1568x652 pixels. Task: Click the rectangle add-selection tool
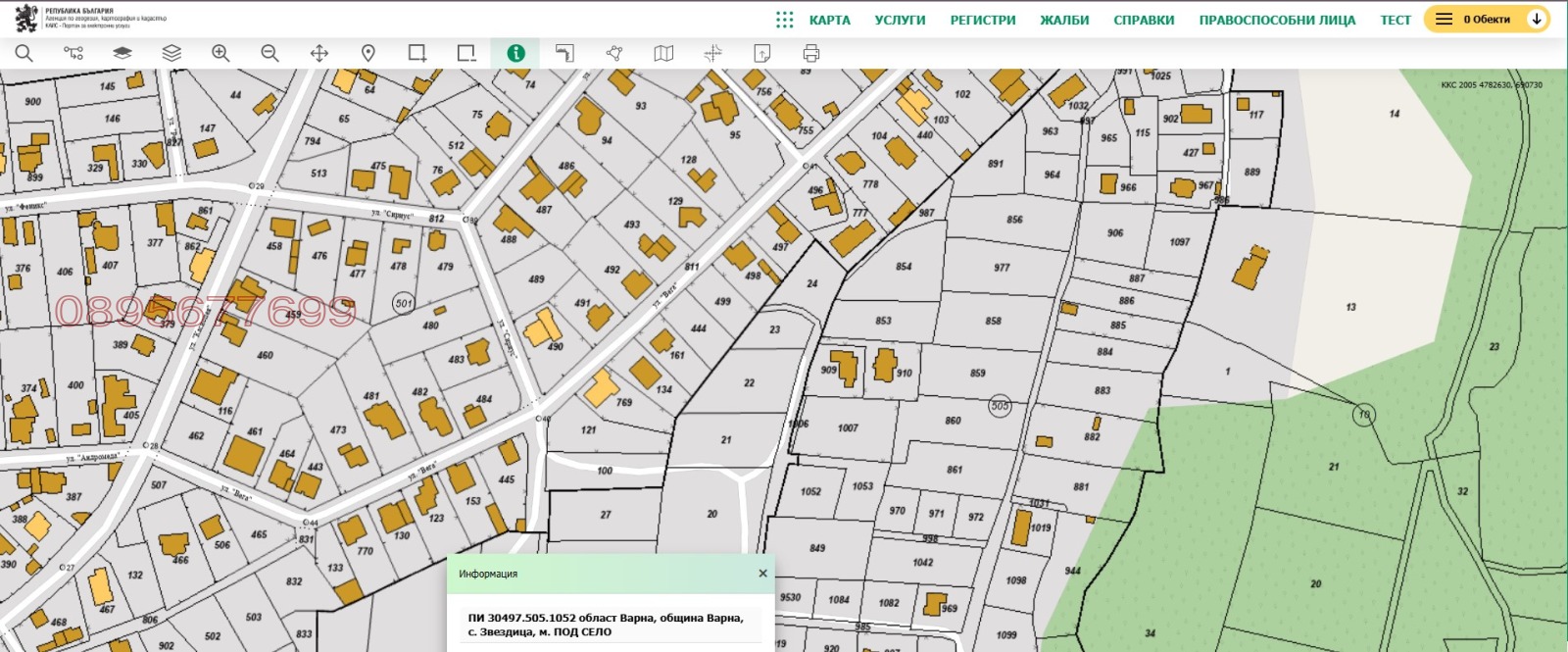point(417,54)
